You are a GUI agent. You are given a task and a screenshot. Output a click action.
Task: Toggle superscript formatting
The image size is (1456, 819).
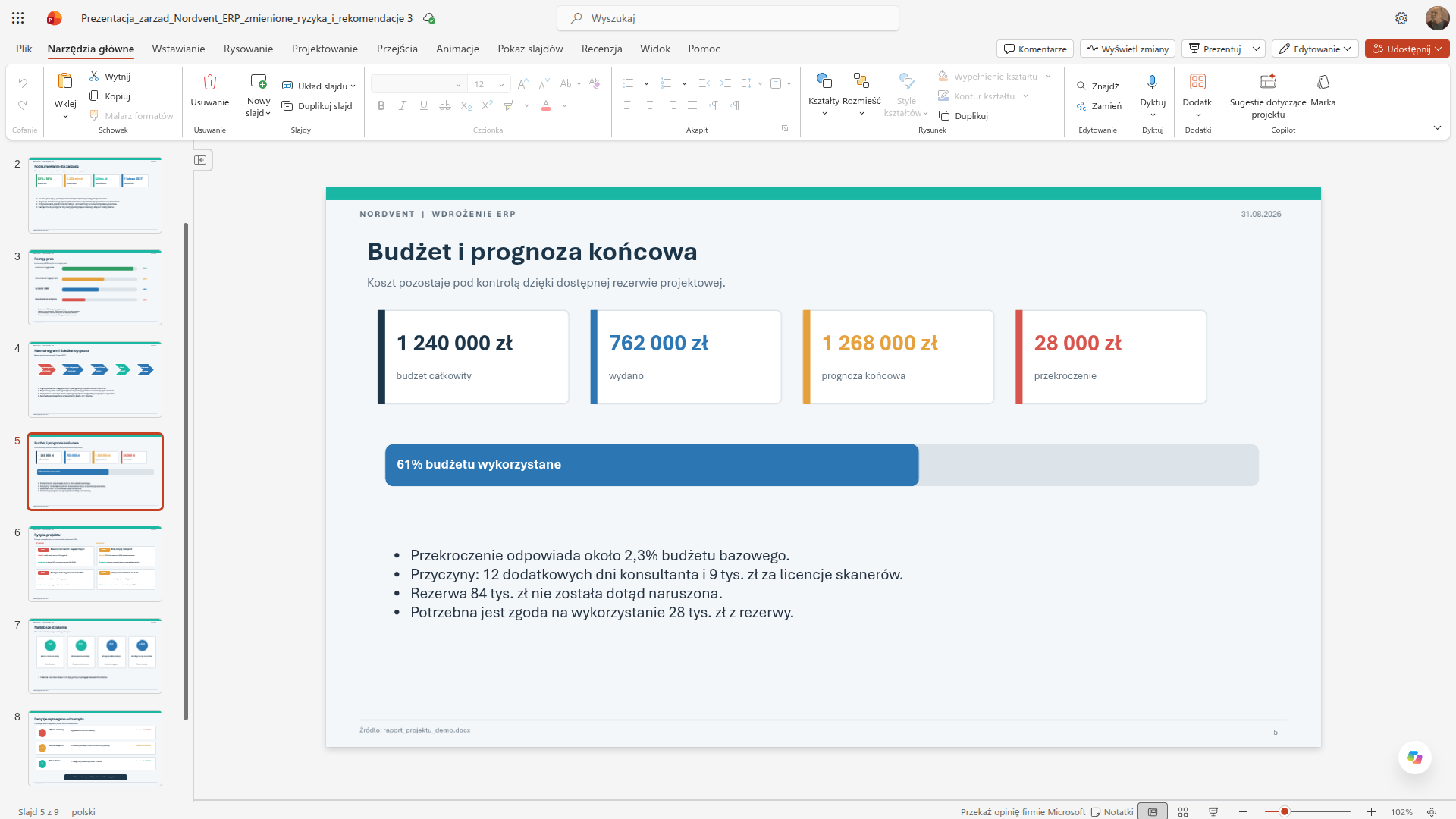pos(488,105)
